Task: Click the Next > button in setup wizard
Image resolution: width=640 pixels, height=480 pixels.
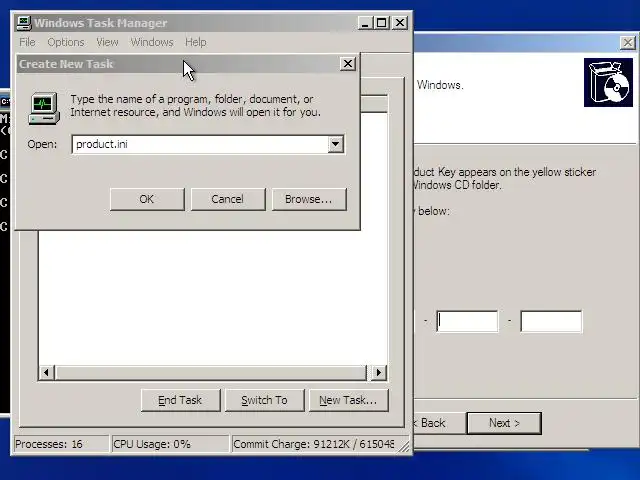Action: click(x=504, y=423)
